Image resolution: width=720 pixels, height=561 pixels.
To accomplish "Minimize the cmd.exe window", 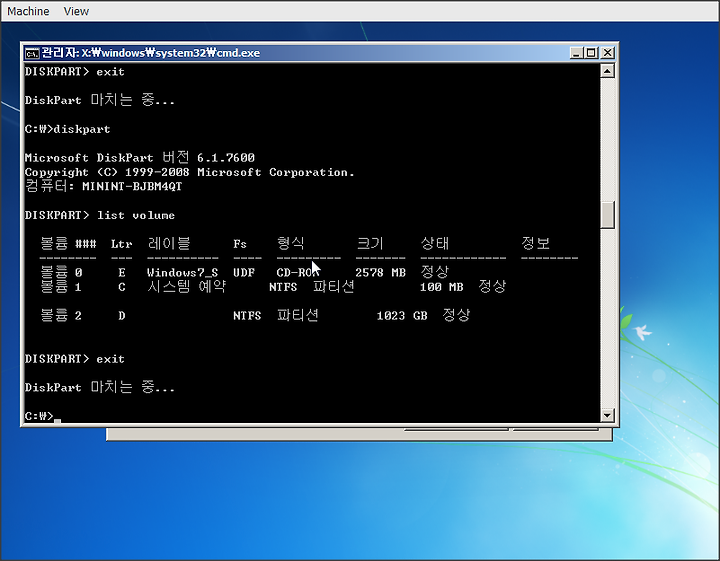I will tap(576, 53).
